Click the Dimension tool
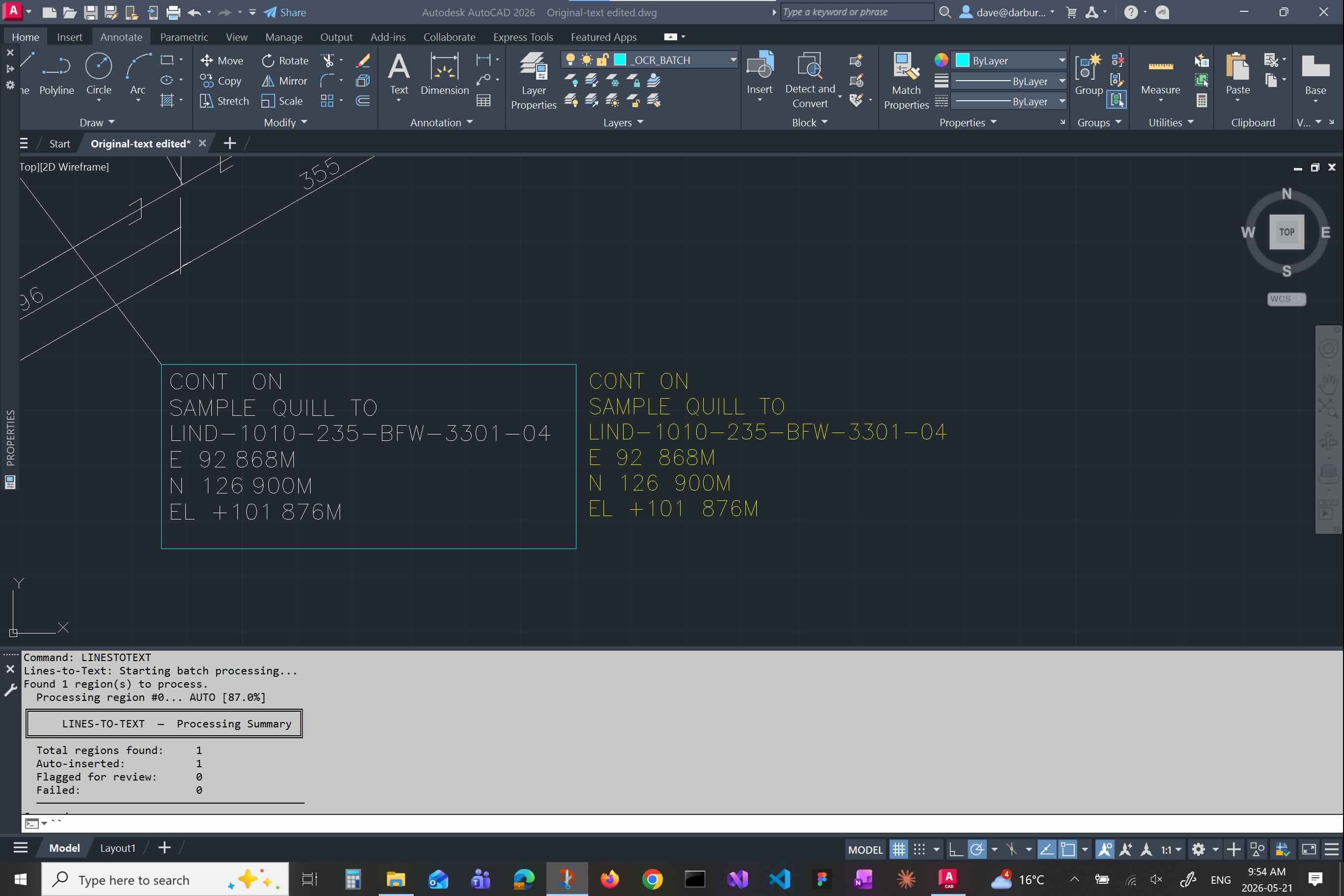 (x=444, y=73)
